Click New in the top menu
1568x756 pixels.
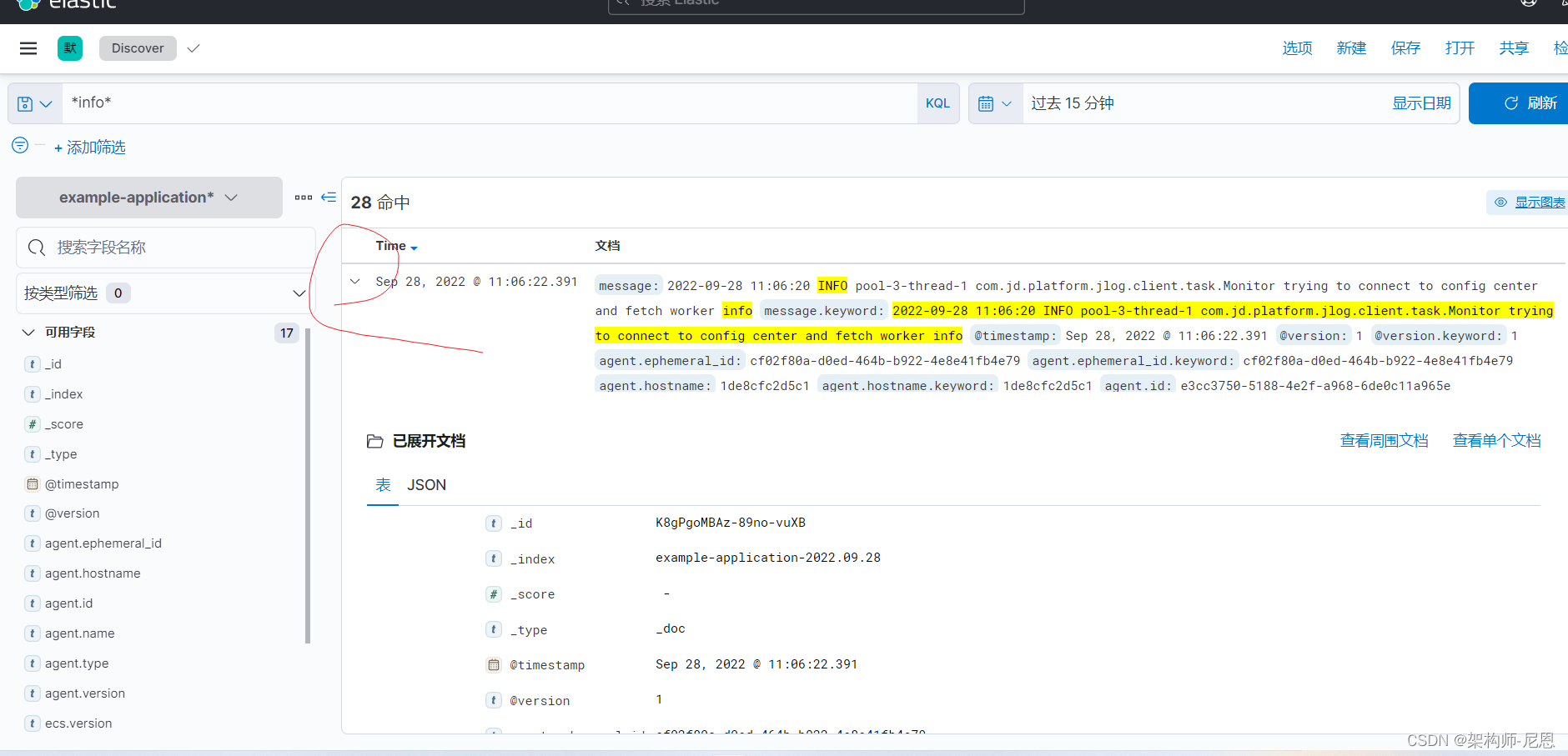pyautogui.click(x=1351, y=48)
